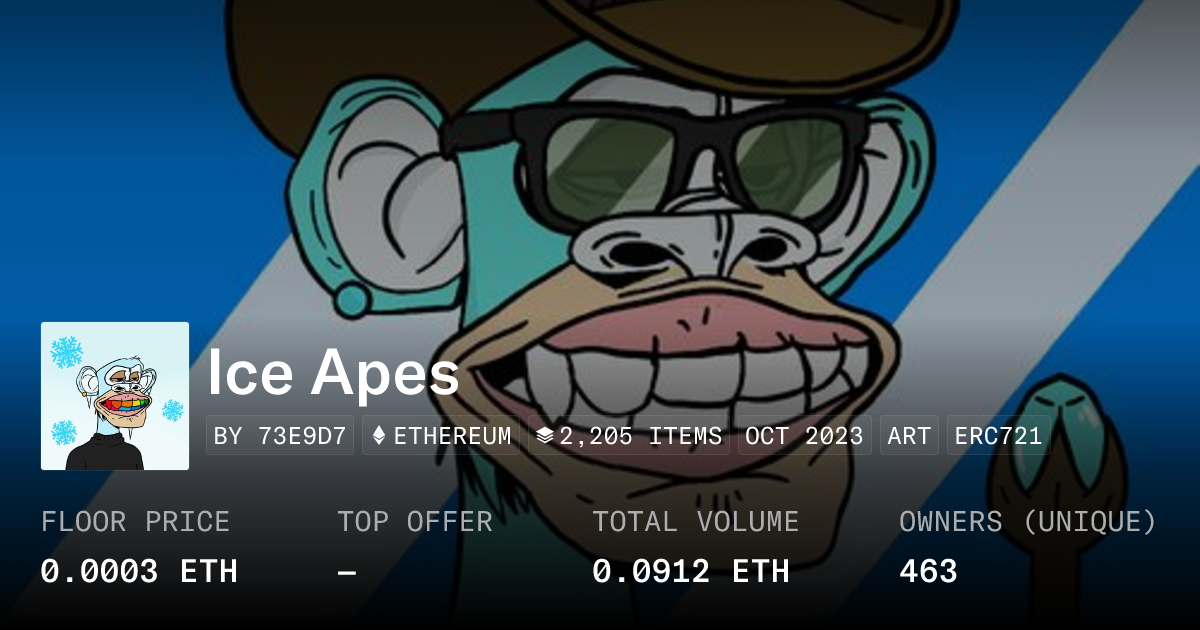Click the Ethereum diamond icon

point(379,436)
